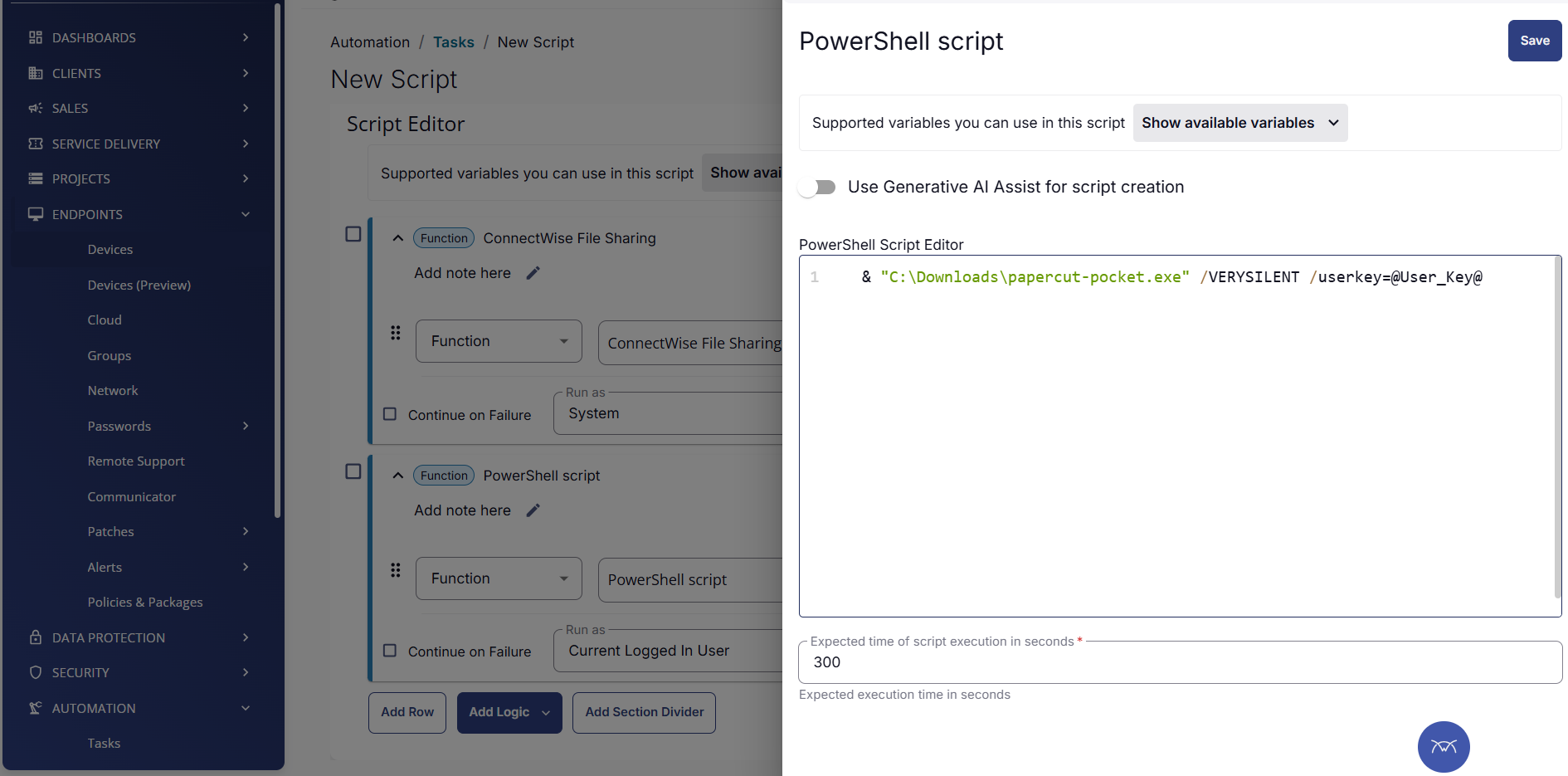
Task: Open Function type dropdown for PowerShell row
Action: click(499, 578)
